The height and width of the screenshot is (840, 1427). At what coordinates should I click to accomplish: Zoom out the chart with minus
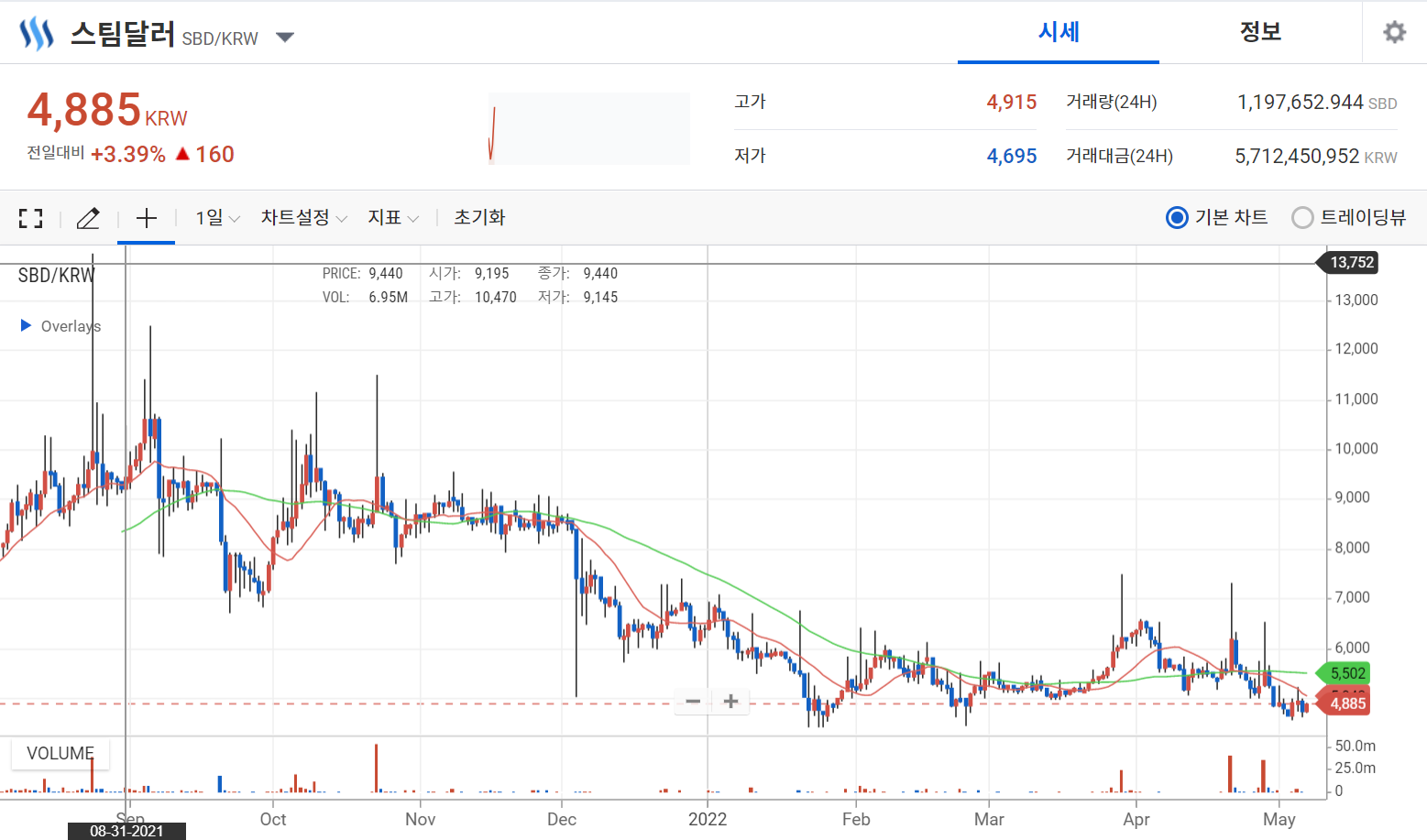click(x=693, y=702)
